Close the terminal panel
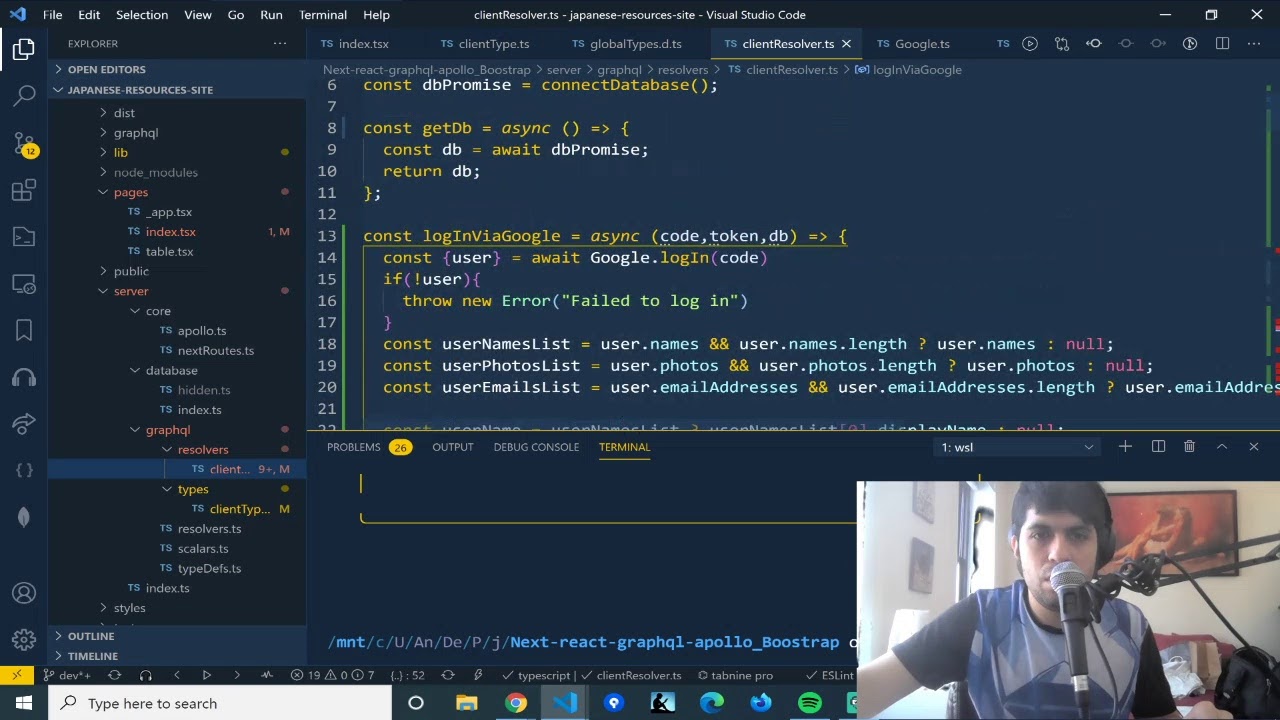 (1254, 447)
